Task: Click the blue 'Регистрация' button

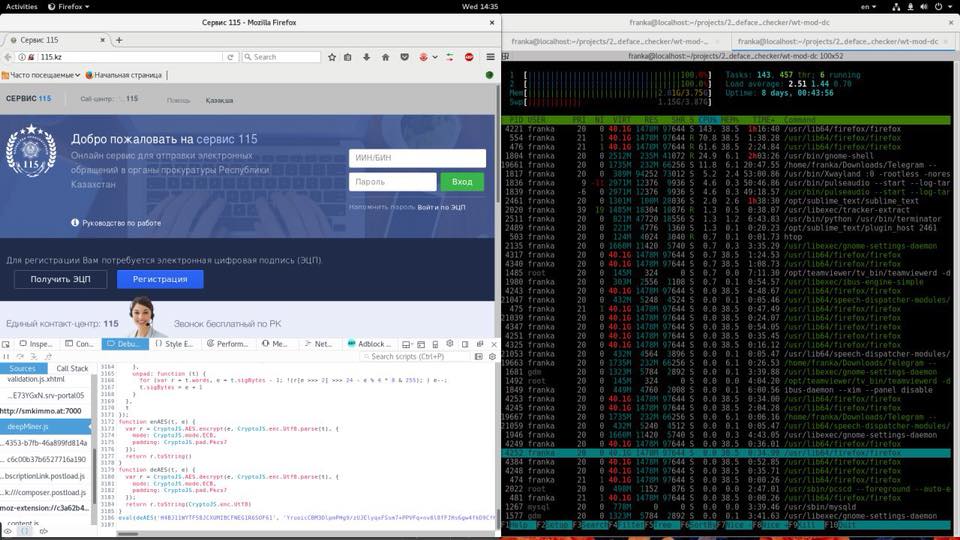Action: tap(160, 279)
